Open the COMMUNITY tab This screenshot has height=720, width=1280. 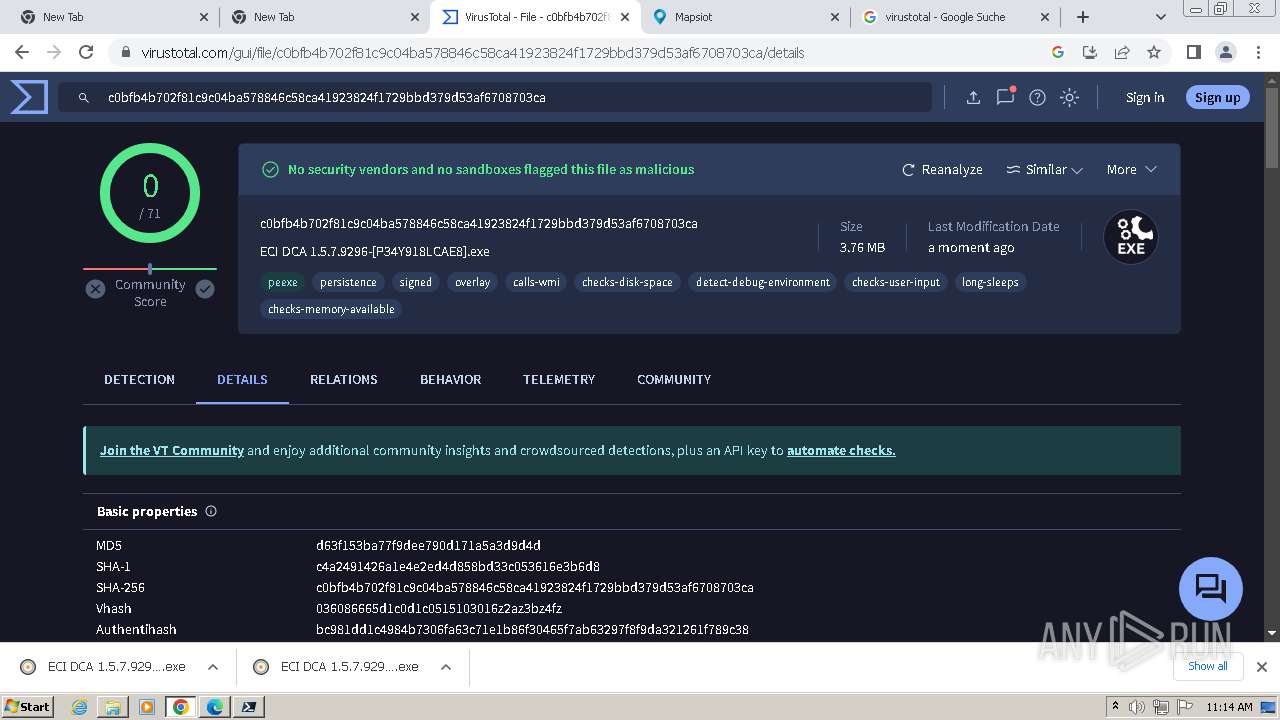tap(674, 379)
